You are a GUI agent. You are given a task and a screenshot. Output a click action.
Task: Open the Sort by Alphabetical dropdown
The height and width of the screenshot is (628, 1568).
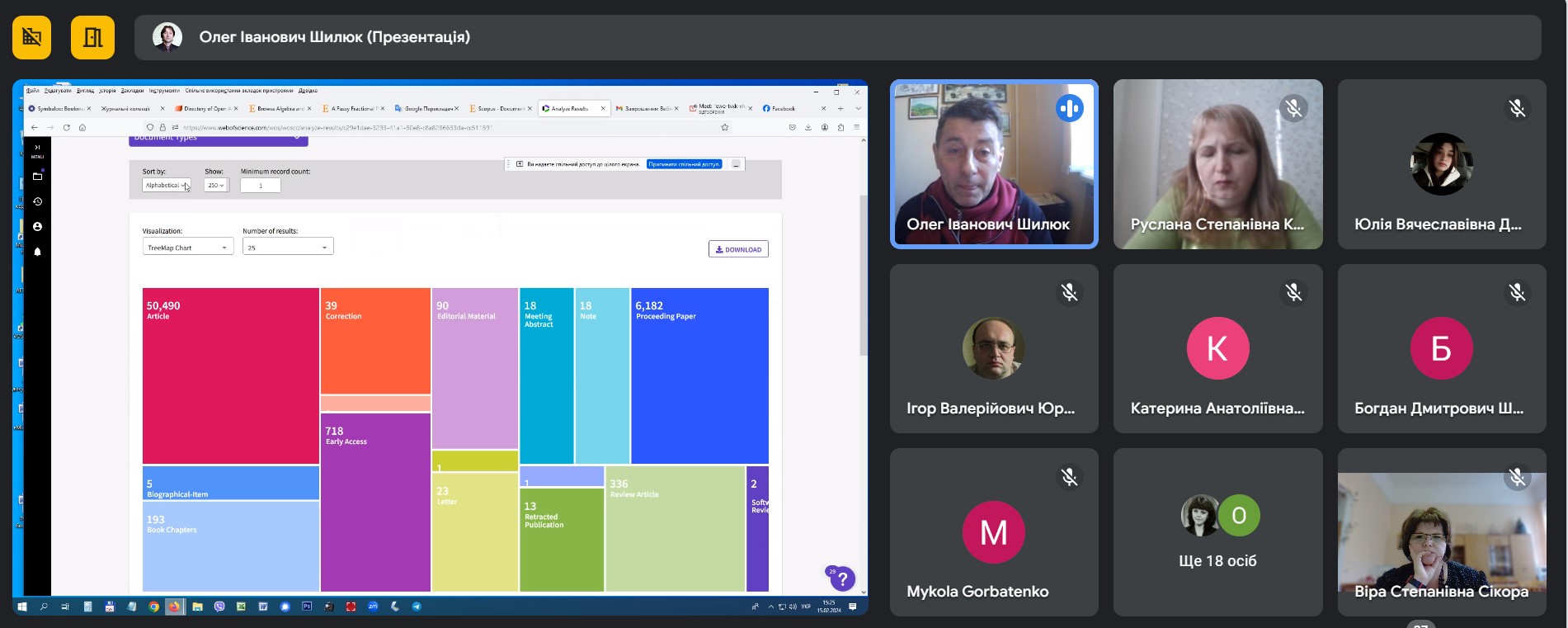tap(166, 186)
